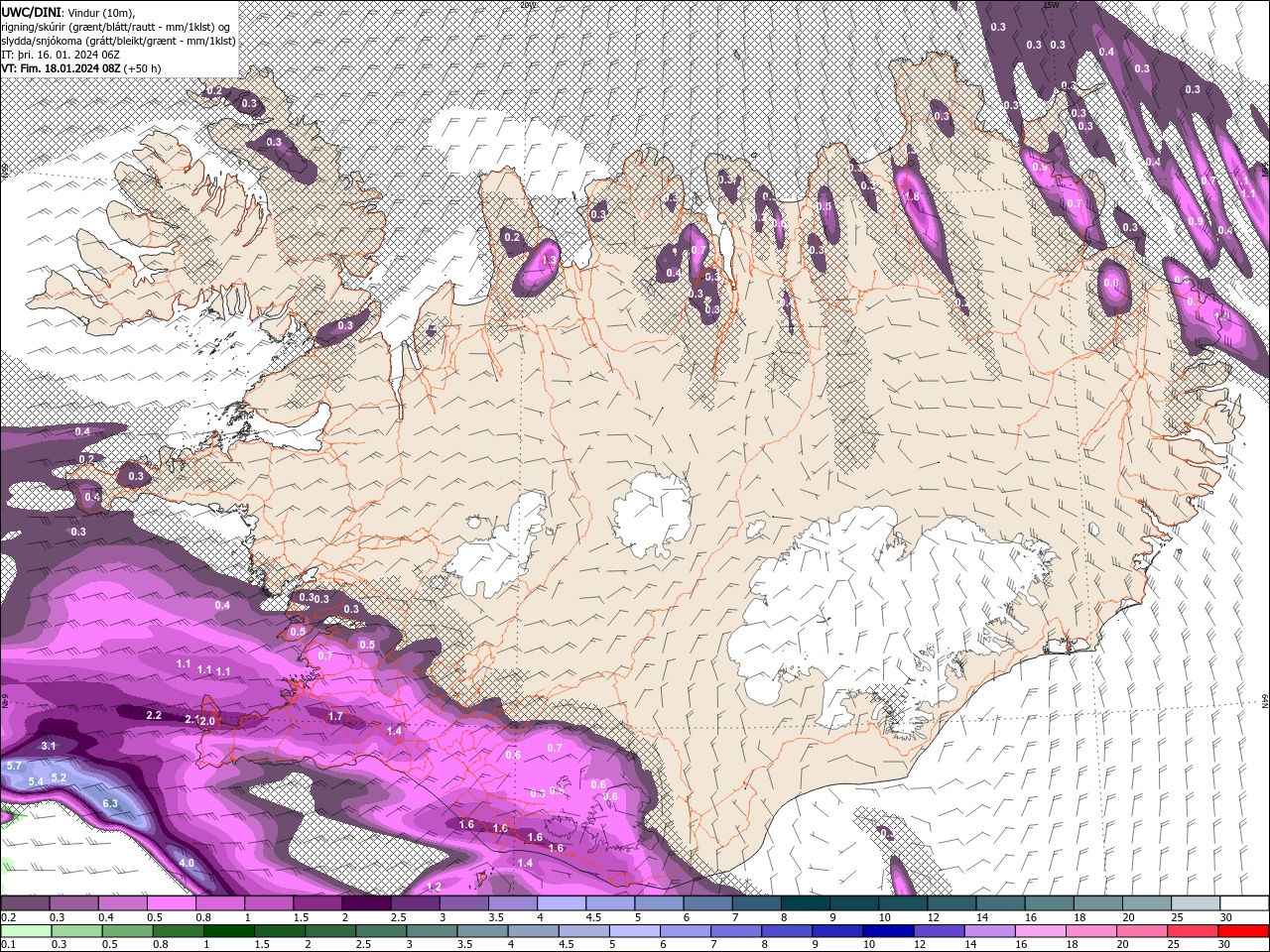Click the 2.2 precipitation value on the map
1270x952 pixels.
pos(154,715)
